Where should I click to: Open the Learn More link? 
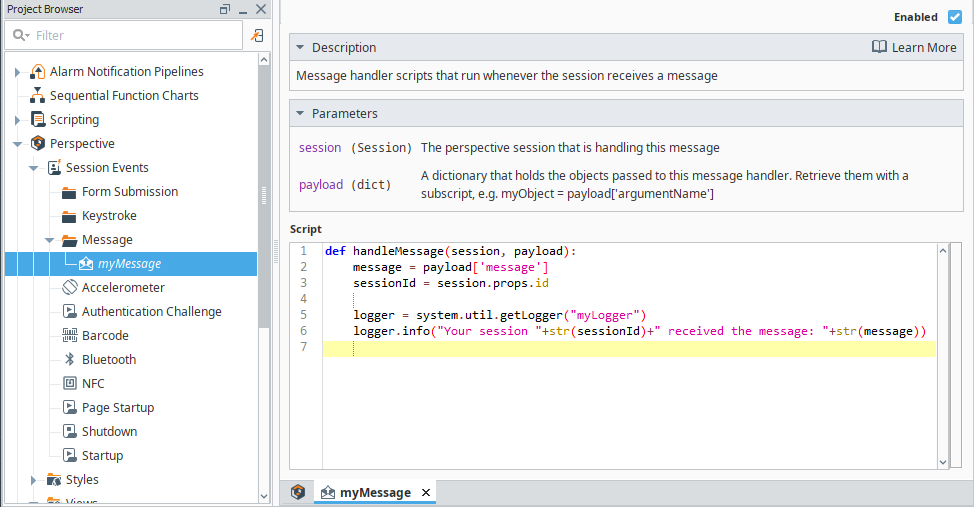click(924, 47)
